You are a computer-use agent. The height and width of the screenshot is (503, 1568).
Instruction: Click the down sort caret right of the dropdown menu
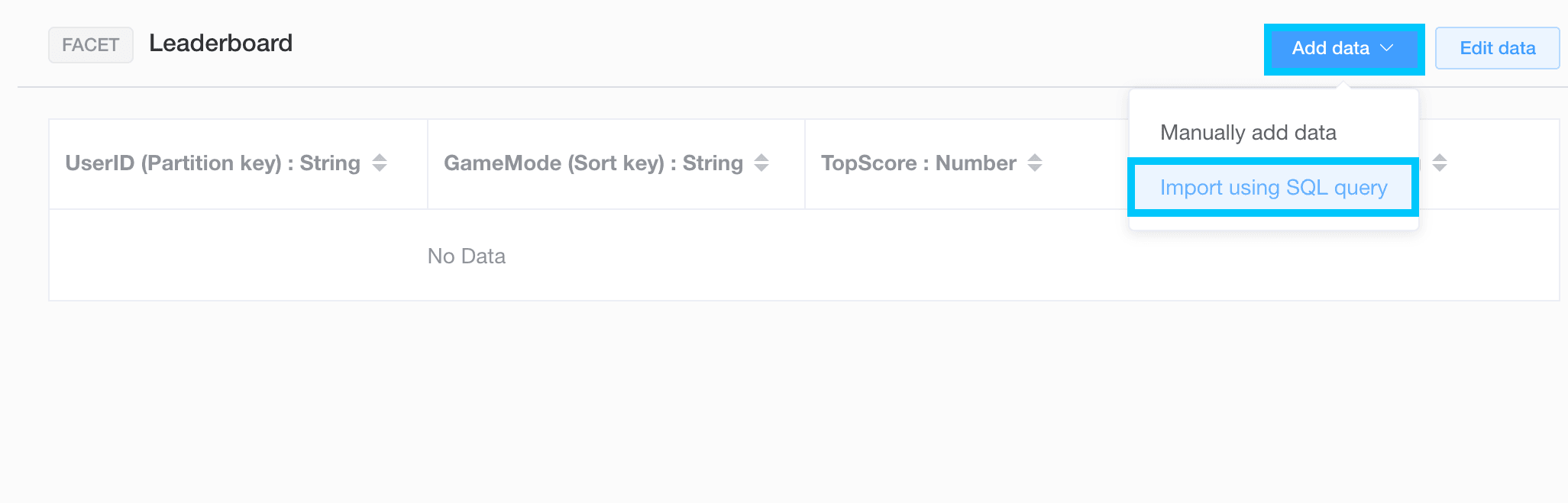(1440, 168)
